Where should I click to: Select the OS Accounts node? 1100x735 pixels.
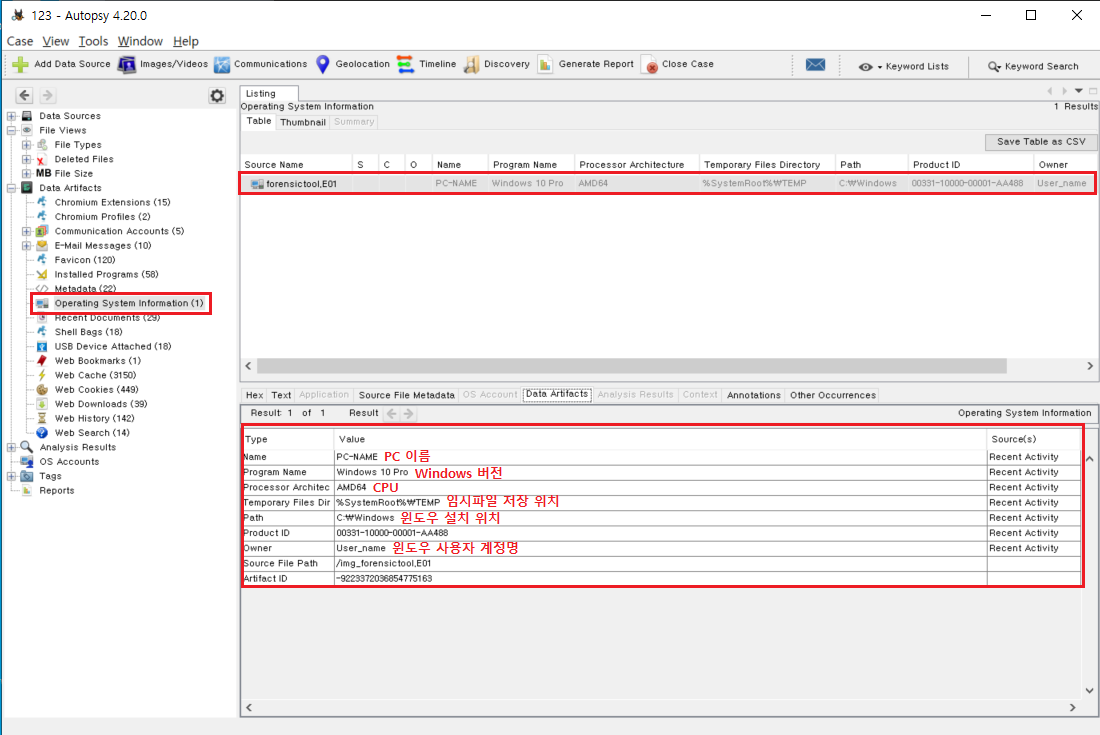click(x=69, y=461)
